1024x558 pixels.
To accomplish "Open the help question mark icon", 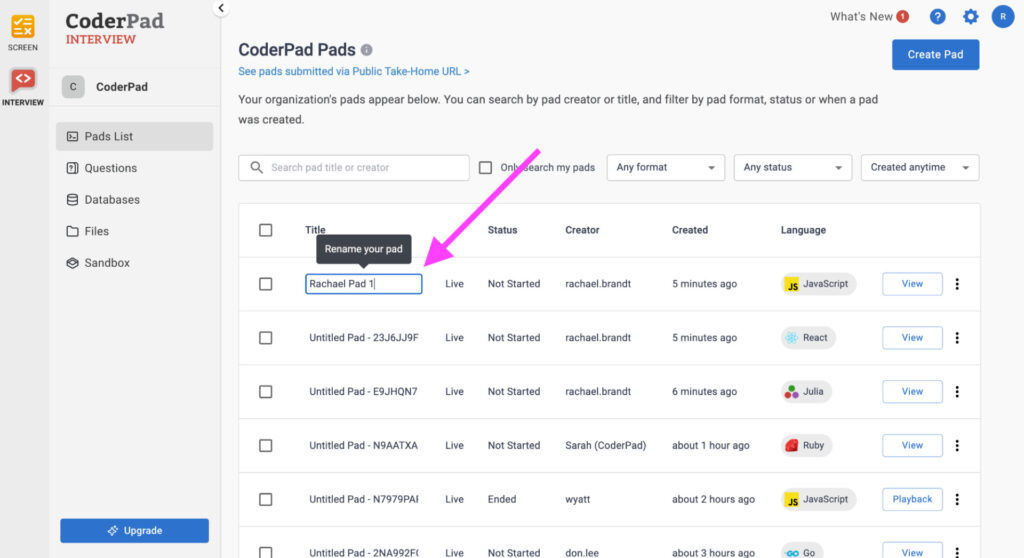I will (937, 17).
